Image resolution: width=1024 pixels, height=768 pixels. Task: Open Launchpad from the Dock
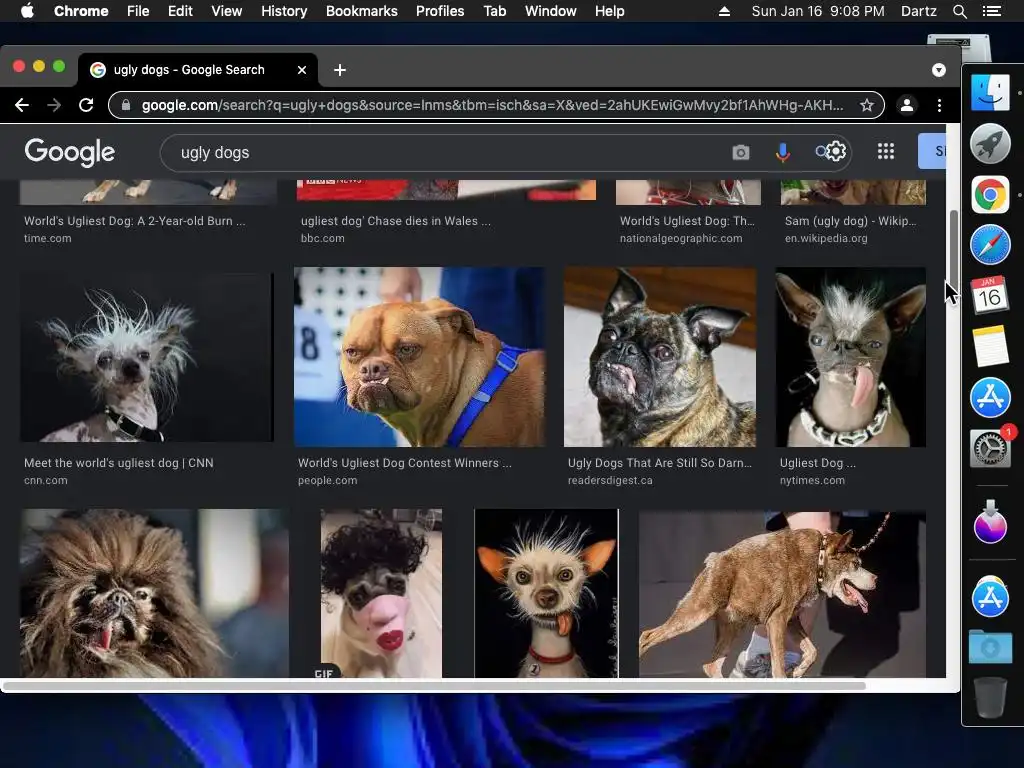point(990,143)
